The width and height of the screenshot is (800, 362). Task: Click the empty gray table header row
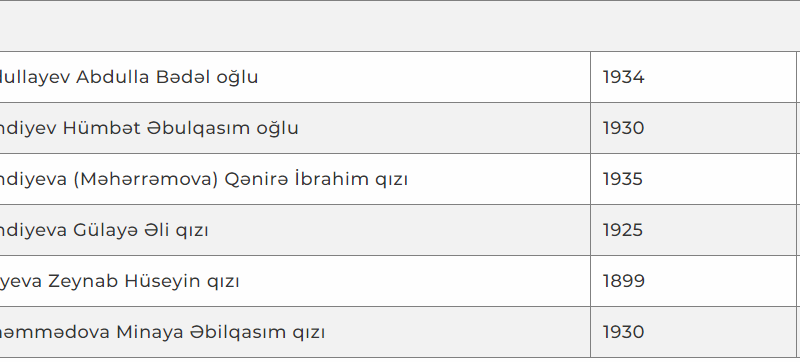(x=400, y=26)
